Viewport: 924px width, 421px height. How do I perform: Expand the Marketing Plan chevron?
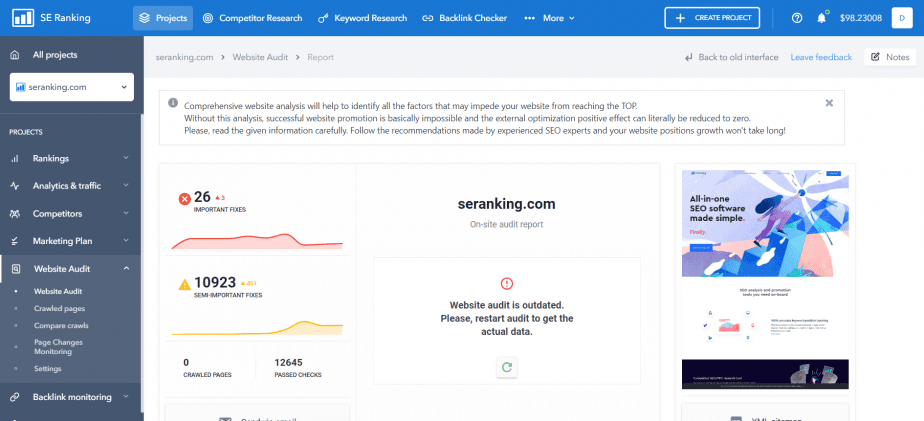click(126, 241)
